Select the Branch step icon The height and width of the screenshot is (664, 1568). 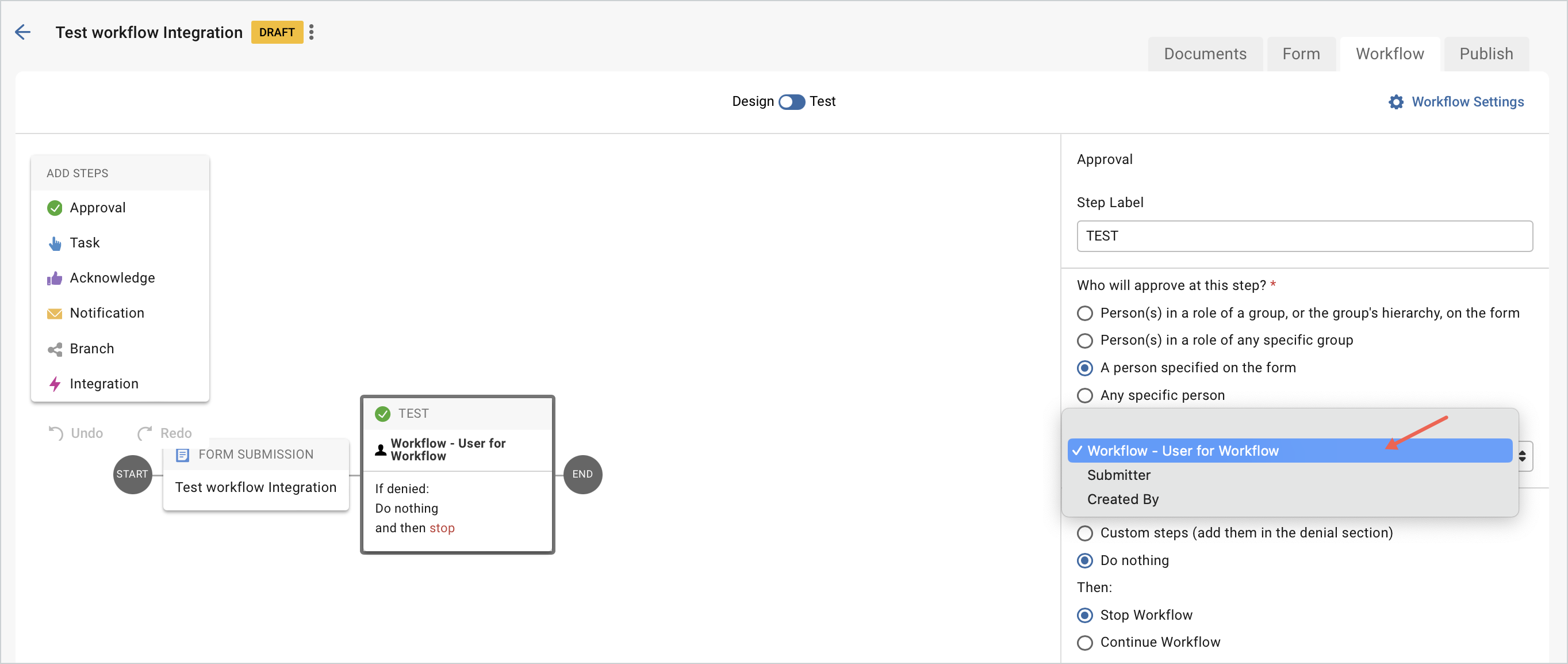click(x=54, y=349)
